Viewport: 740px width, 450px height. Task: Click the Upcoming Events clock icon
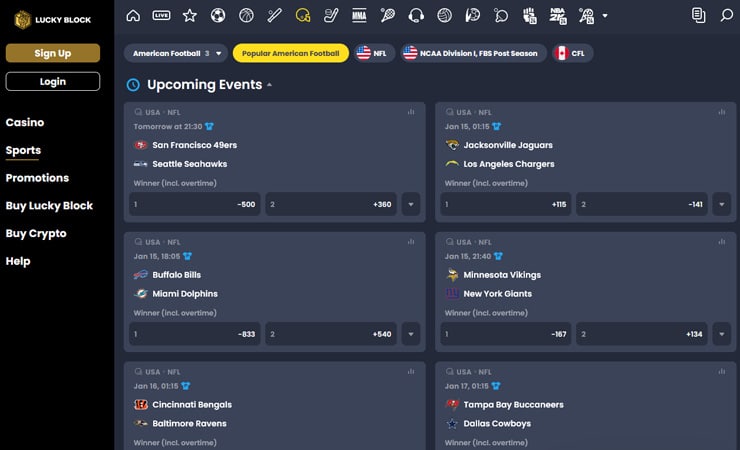(133, 85)
